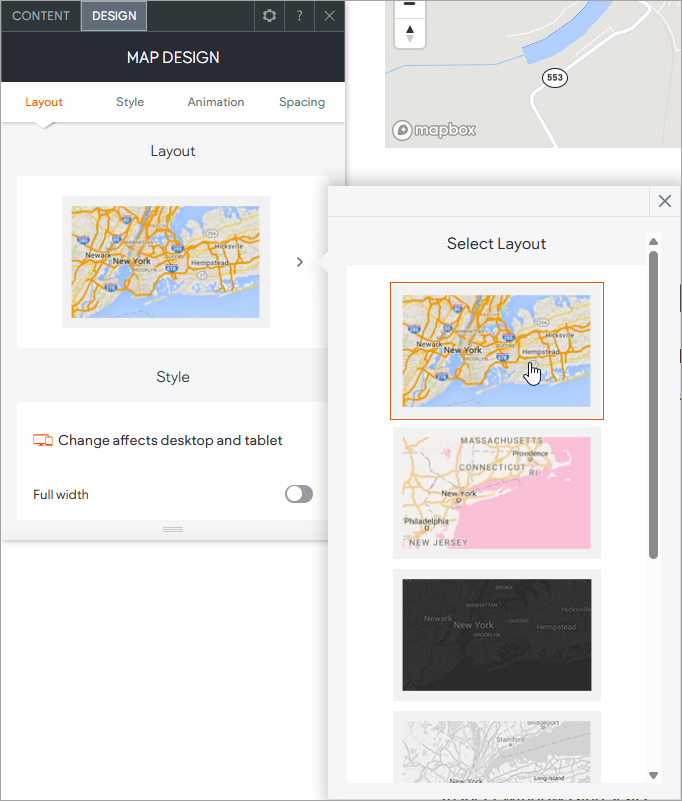Expand layout options with the chevron arrow
The width and height of the screenshot is (682, 801).
coord(300,262)
